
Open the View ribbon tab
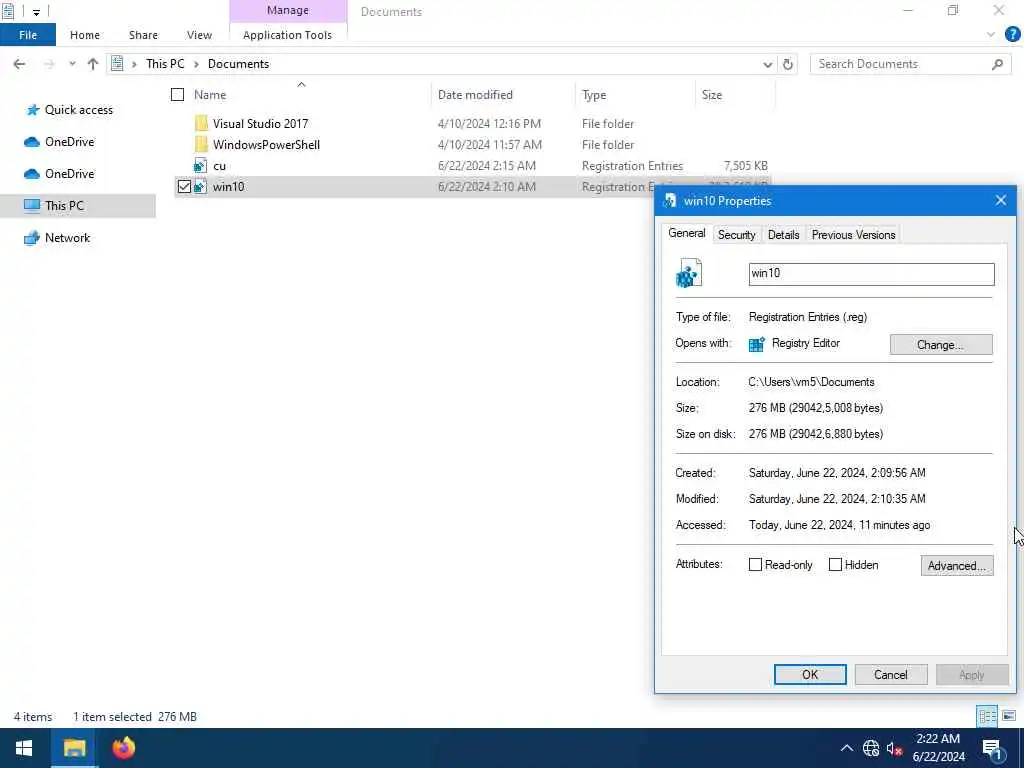[x=199, y=35]
